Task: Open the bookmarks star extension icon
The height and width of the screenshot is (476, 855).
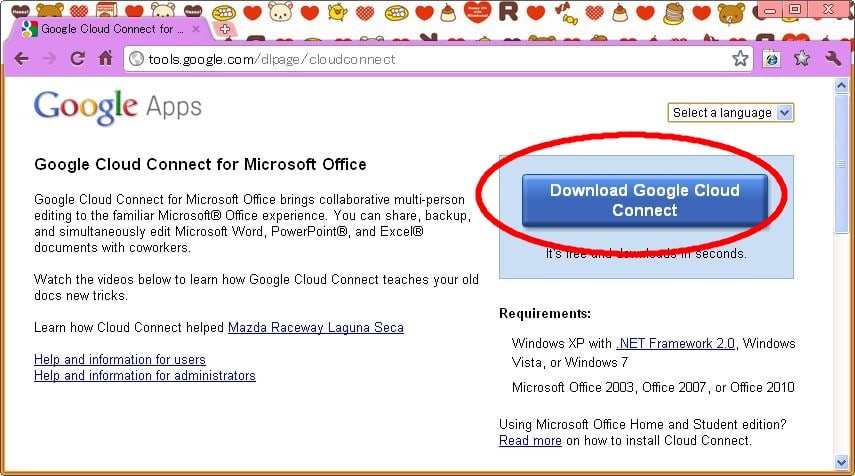Action: tap(802, 58)
